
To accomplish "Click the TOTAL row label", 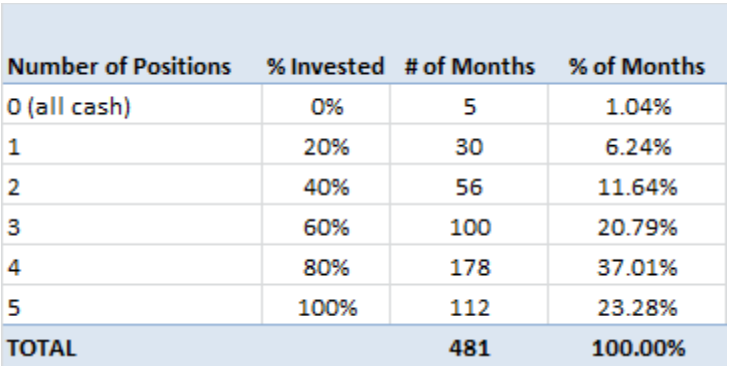I will pyautogui.click(x=42, y=349).
